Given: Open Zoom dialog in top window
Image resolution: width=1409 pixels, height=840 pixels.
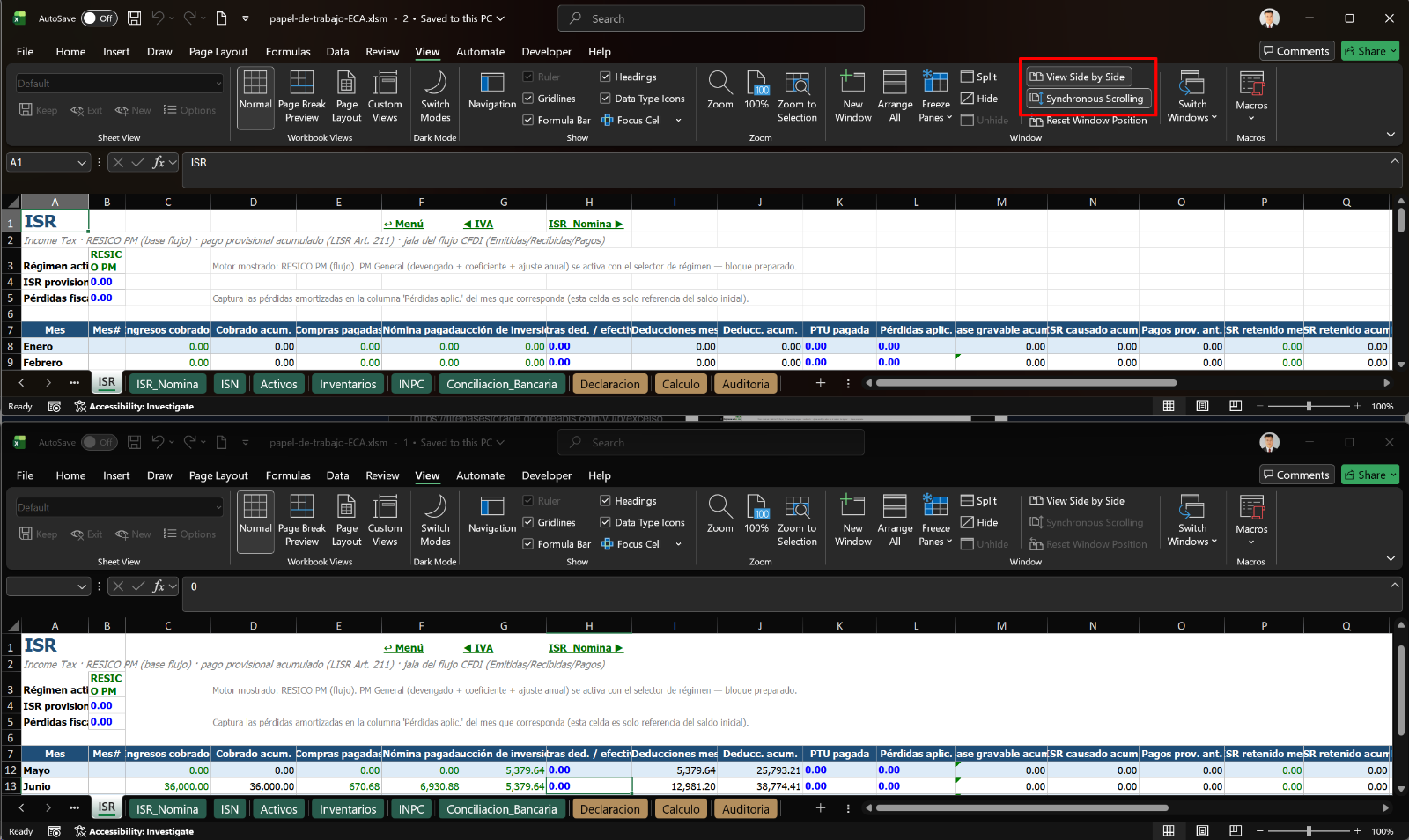Looking at the screenshot, I should coord(719,92).
